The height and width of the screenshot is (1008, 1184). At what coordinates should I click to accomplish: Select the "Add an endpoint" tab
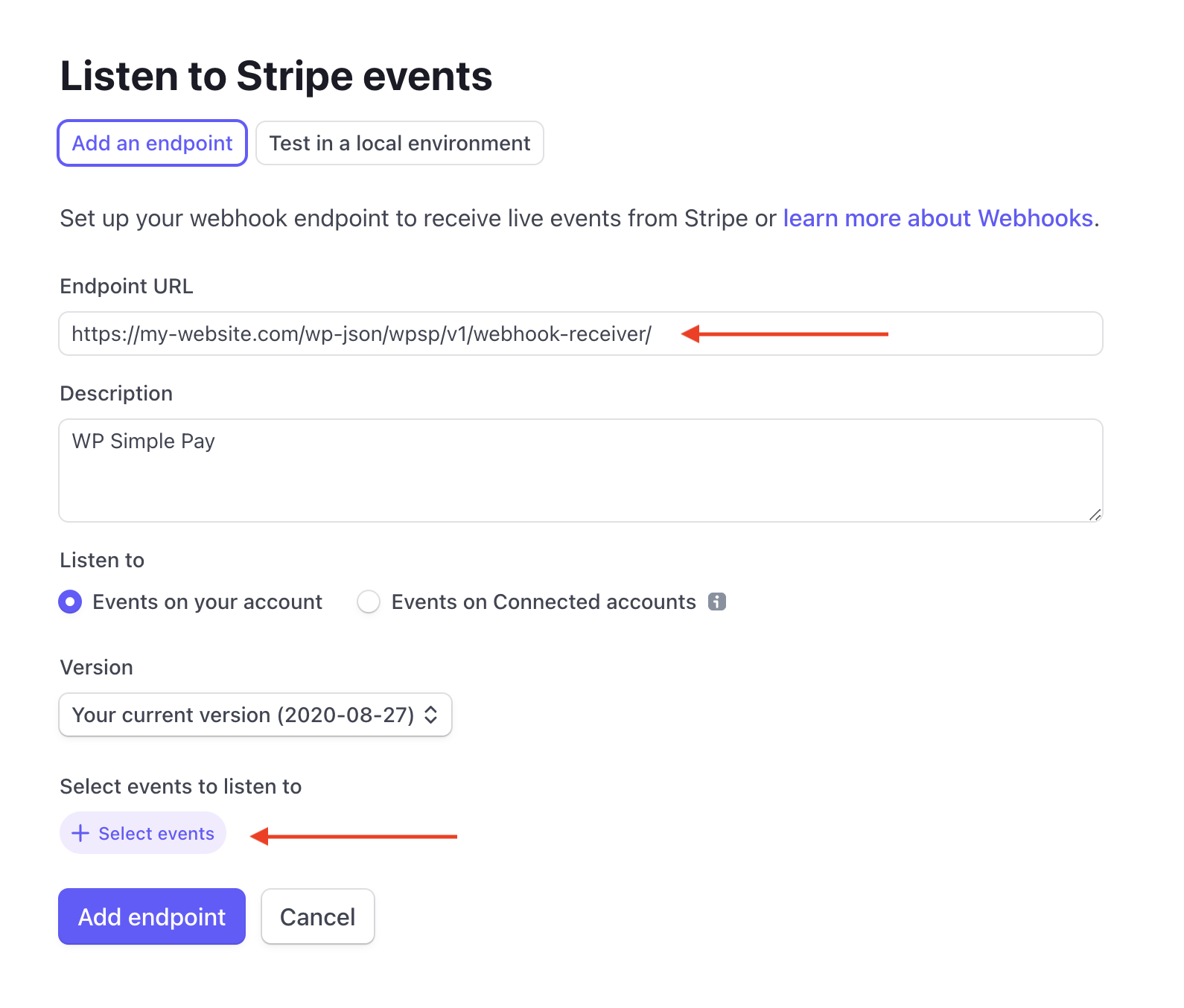click(x=152, y=143)
